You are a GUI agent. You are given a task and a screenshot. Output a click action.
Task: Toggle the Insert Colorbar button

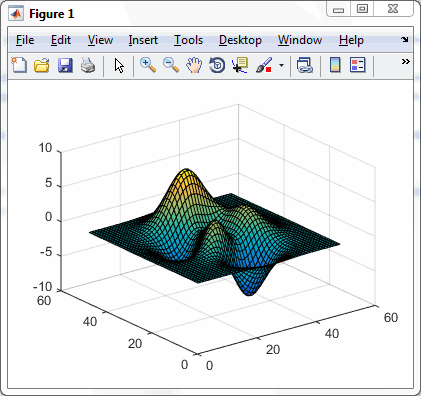[335, 65]
